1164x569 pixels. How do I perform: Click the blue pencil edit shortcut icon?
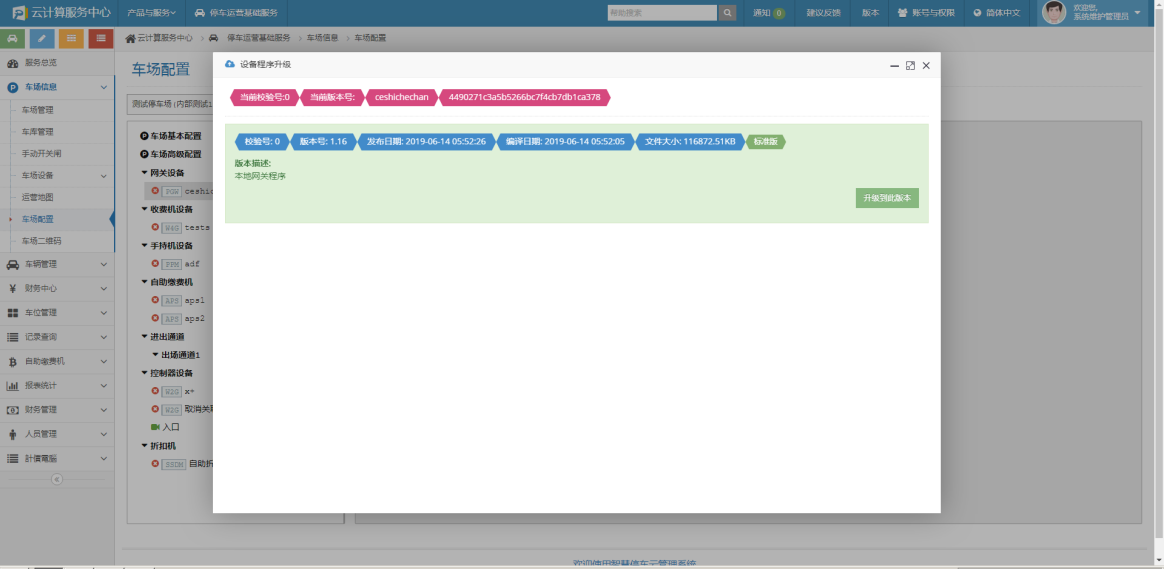[x=42, y=38]
